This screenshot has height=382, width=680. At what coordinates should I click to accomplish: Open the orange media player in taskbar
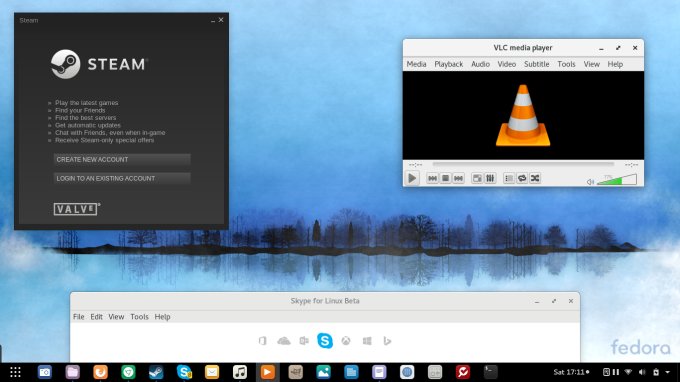point(268,372)
